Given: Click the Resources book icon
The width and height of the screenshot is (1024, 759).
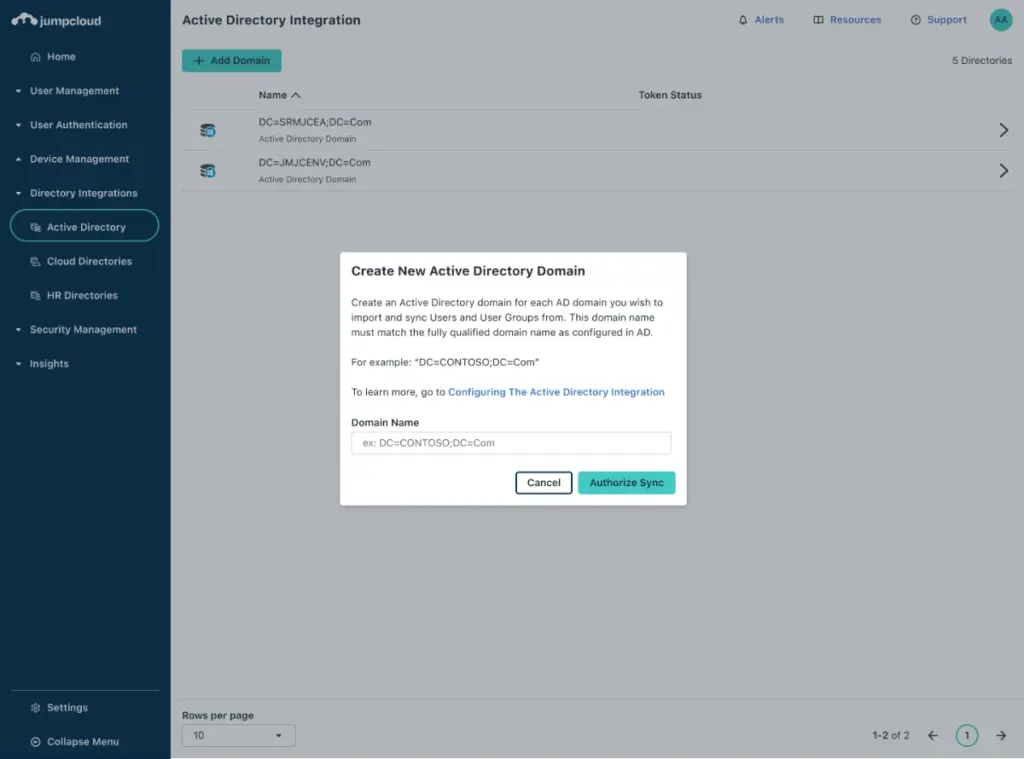Looking at the screenshot, I should tap(818, 20).
